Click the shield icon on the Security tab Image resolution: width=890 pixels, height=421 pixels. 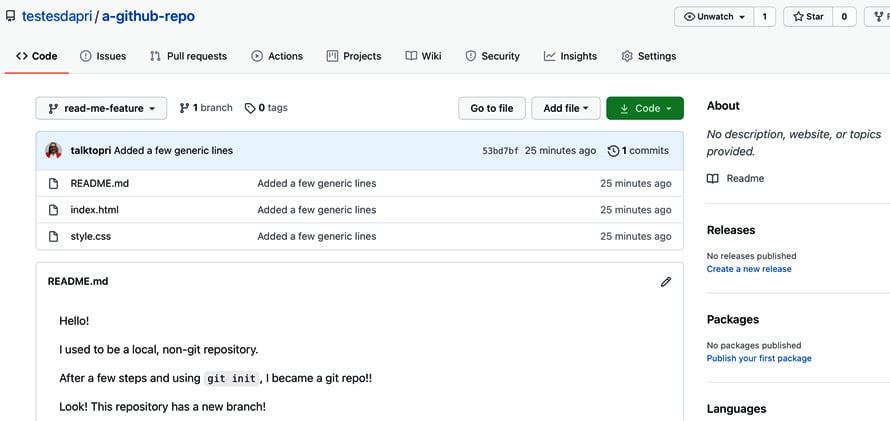(471, 56)
